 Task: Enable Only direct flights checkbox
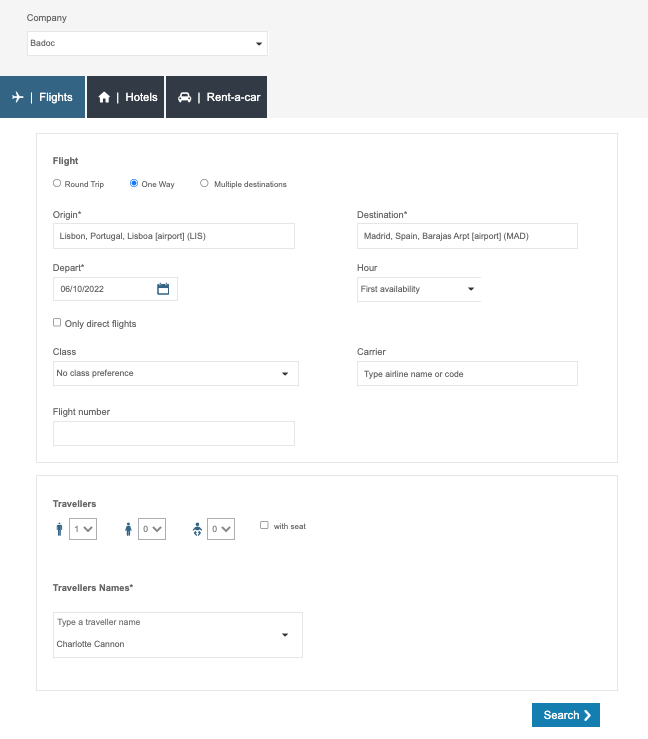tap(57, 323)
